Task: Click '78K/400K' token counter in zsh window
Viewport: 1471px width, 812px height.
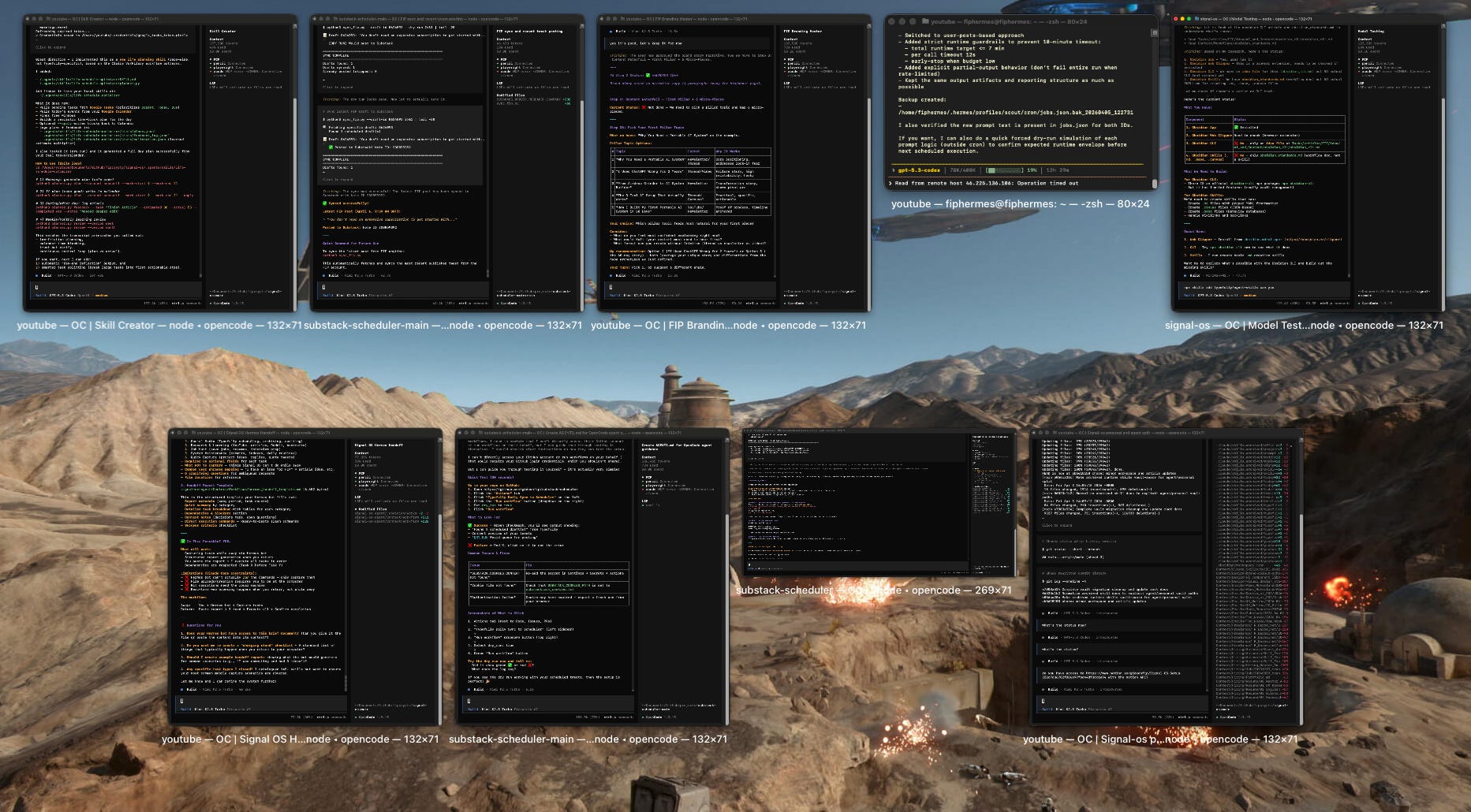Action: pyautogui.click(x=962, y=170)
